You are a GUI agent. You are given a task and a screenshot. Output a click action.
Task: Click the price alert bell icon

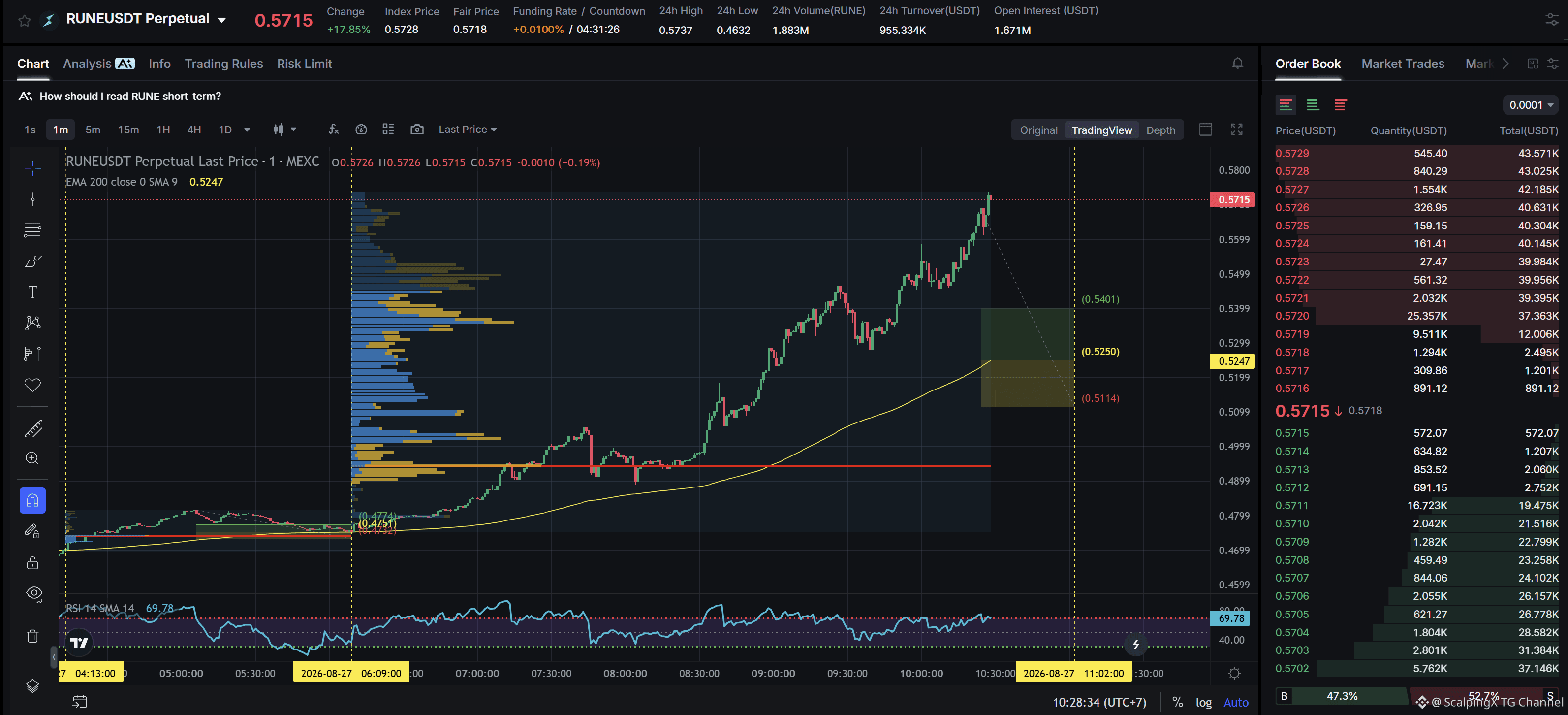pyautogui.click(x=1237, y=64)
